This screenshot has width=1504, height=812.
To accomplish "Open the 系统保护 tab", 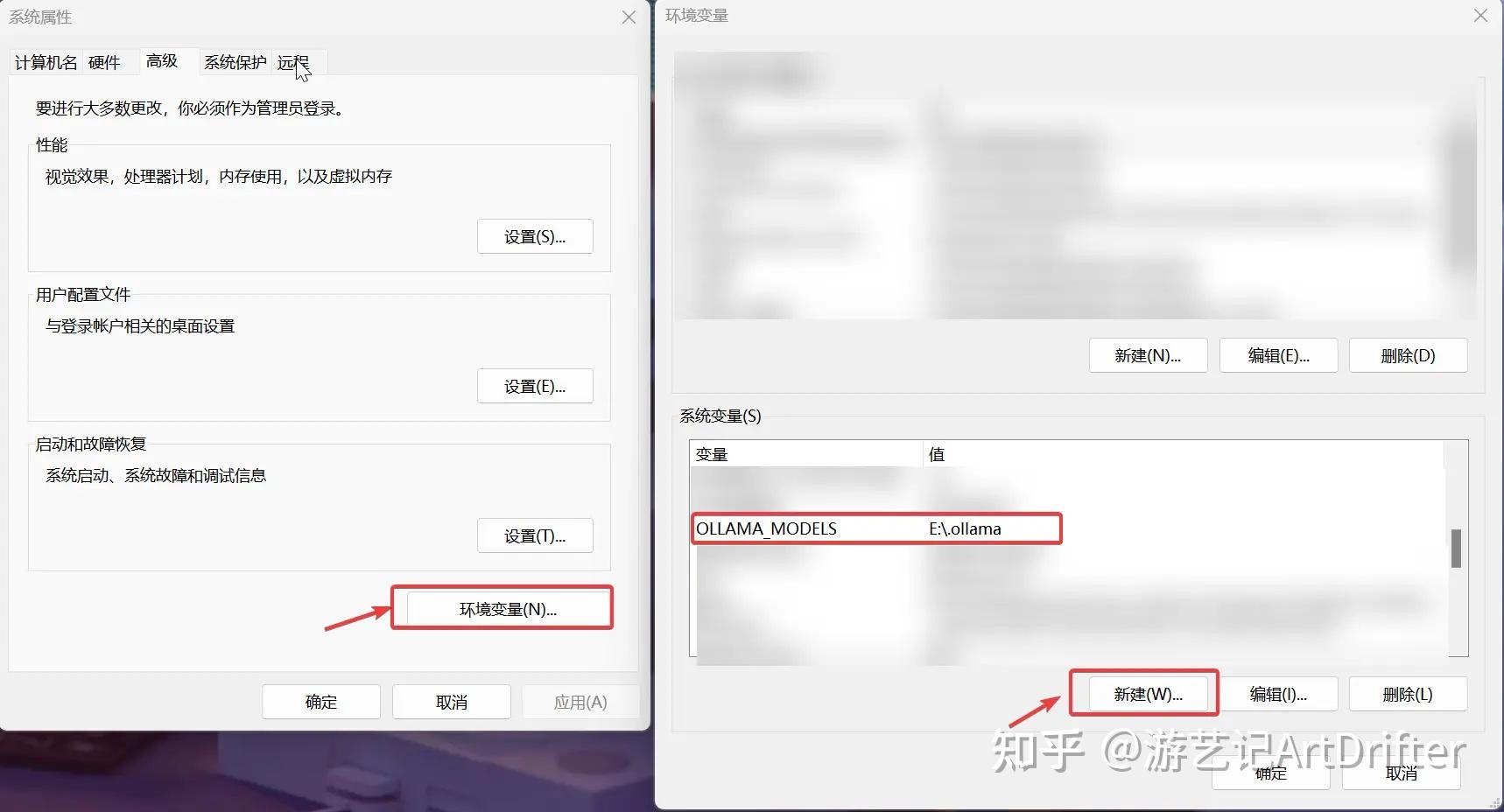I will click(x=233, y=62).
